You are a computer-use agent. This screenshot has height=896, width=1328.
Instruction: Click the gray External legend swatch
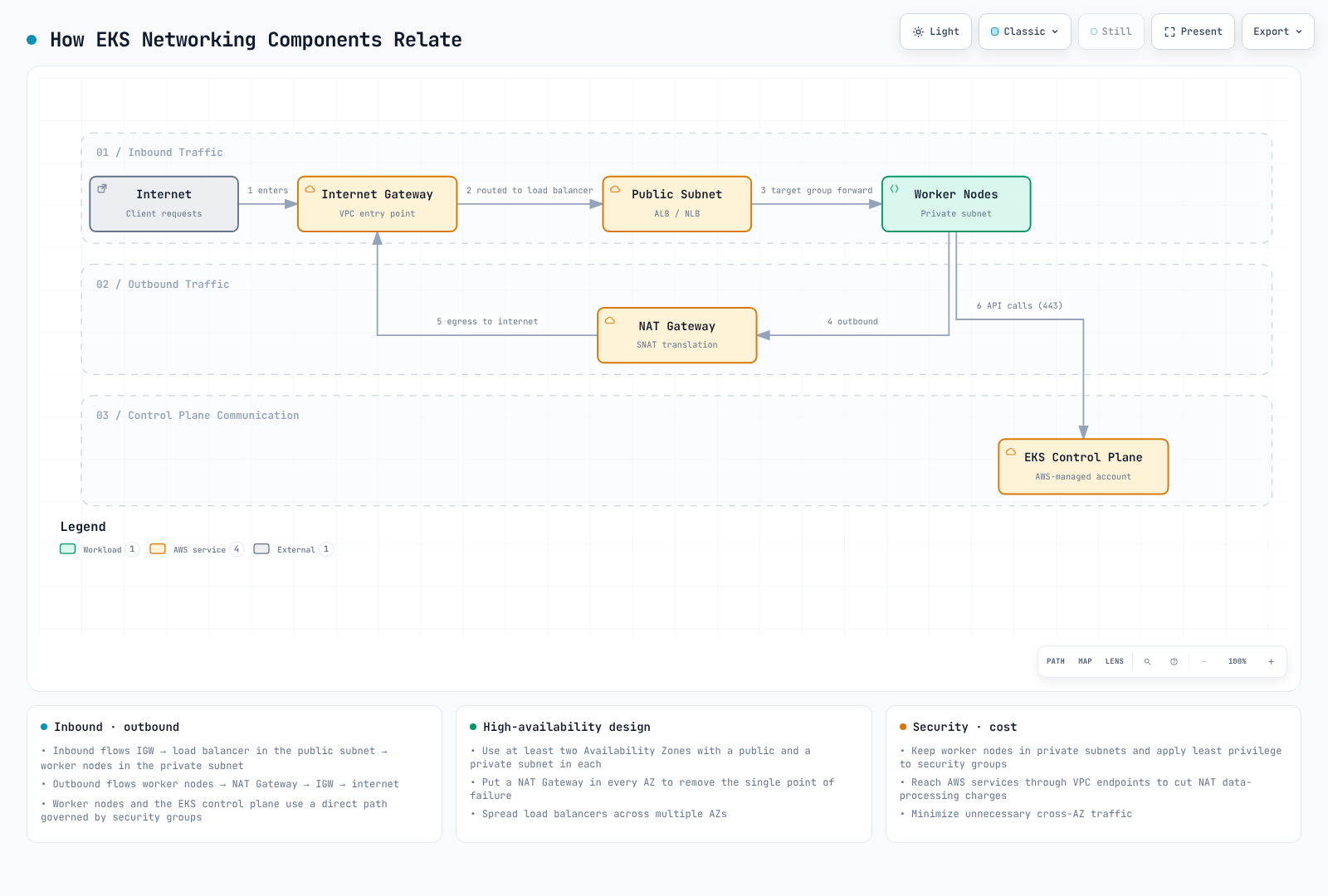point(261,549)
